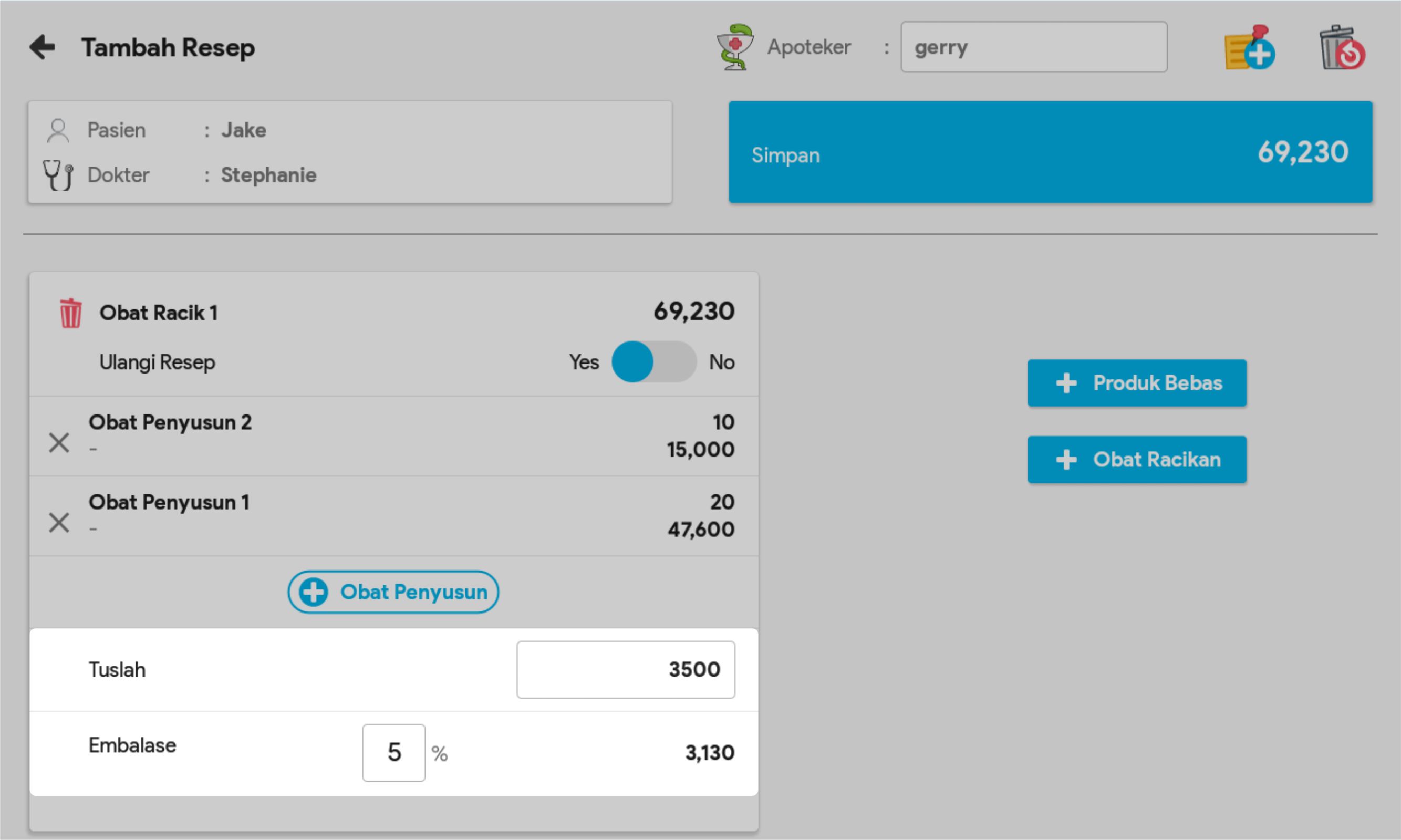Click the No label for Ulangi Resep

[721, 362]
